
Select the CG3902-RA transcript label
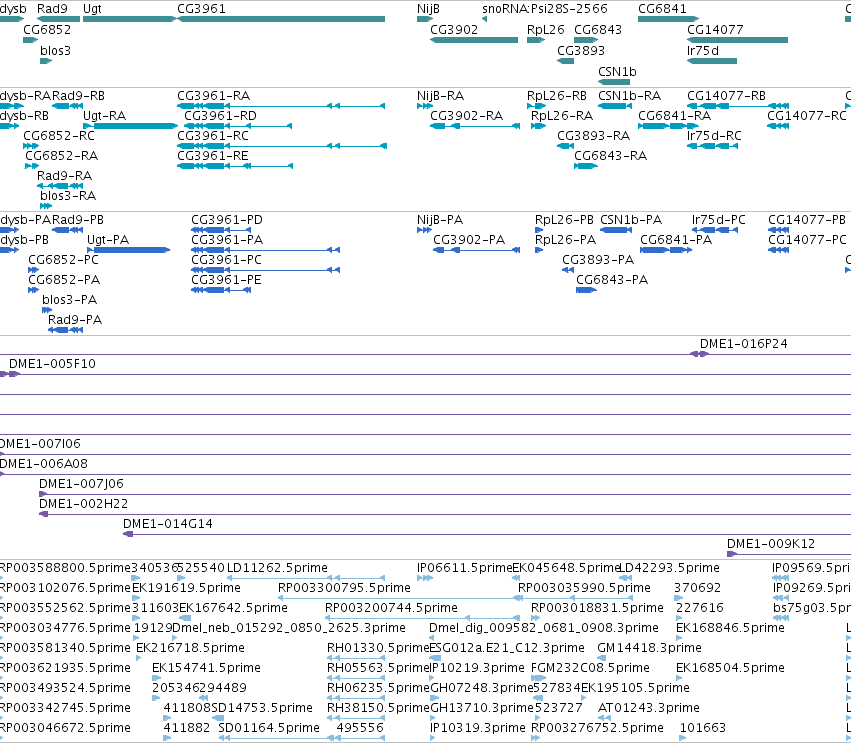(466, 116)
